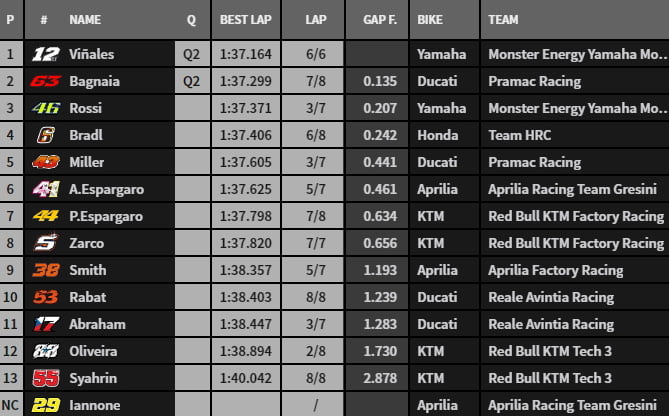The height and width of the screenshot is (416, 669).
Task: Click Iannone's yellow 29 number icon
Action: [45, 405]
